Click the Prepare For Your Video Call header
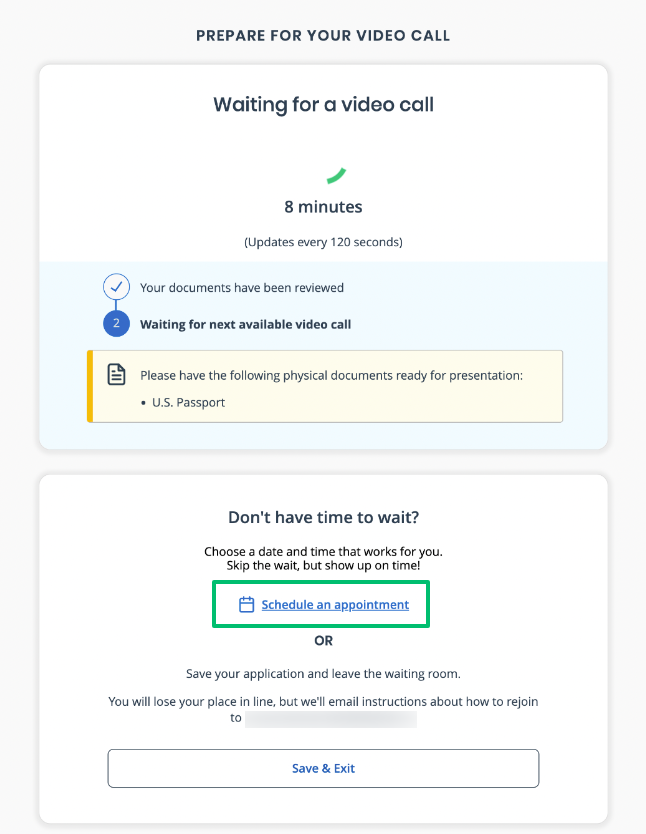Screen dimensions: 646x834 (x=323, y=36)
